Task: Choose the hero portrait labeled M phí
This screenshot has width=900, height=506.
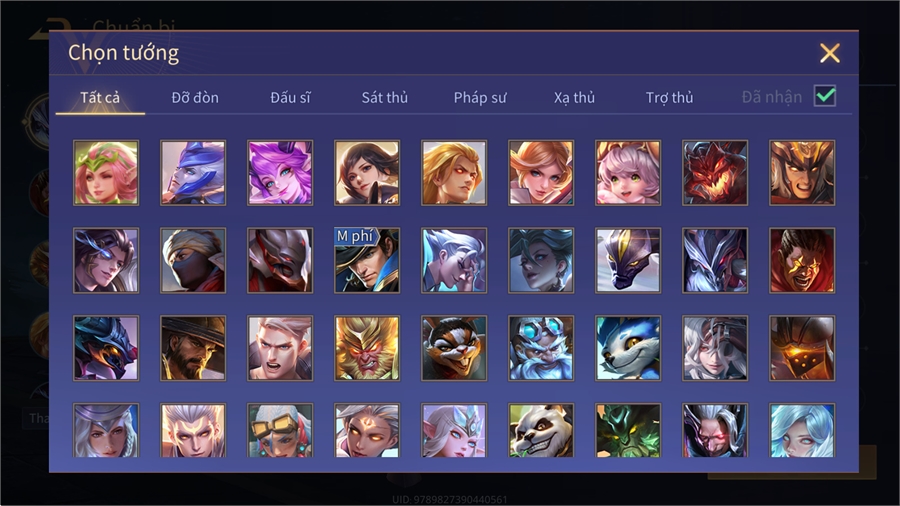Action: coord(367,260)
